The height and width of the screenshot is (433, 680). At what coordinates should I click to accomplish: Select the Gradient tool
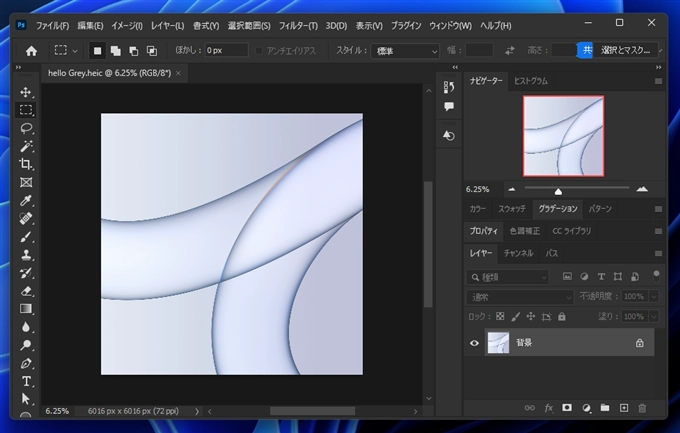(x=26, y=309)
